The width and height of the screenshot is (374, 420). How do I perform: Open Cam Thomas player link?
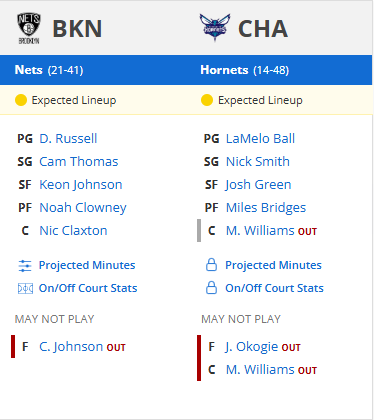[79, 162]
